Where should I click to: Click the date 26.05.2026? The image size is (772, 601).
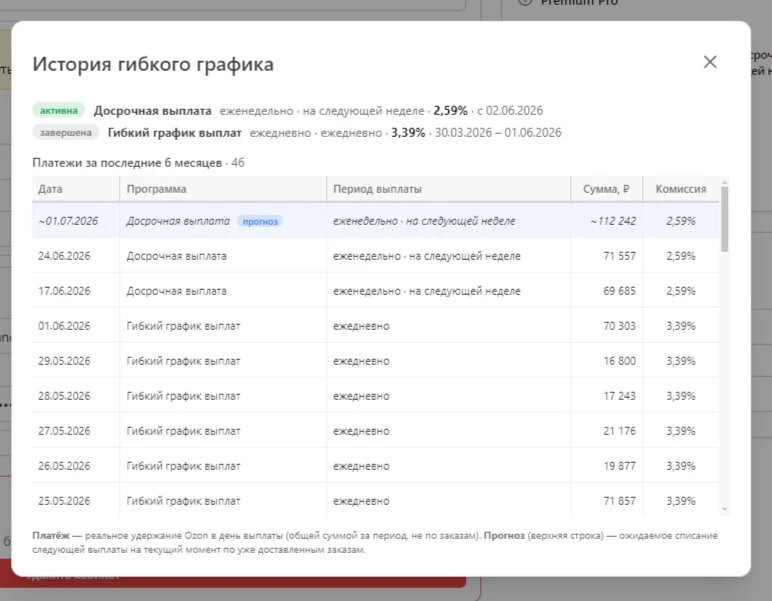tap(64, 466)
